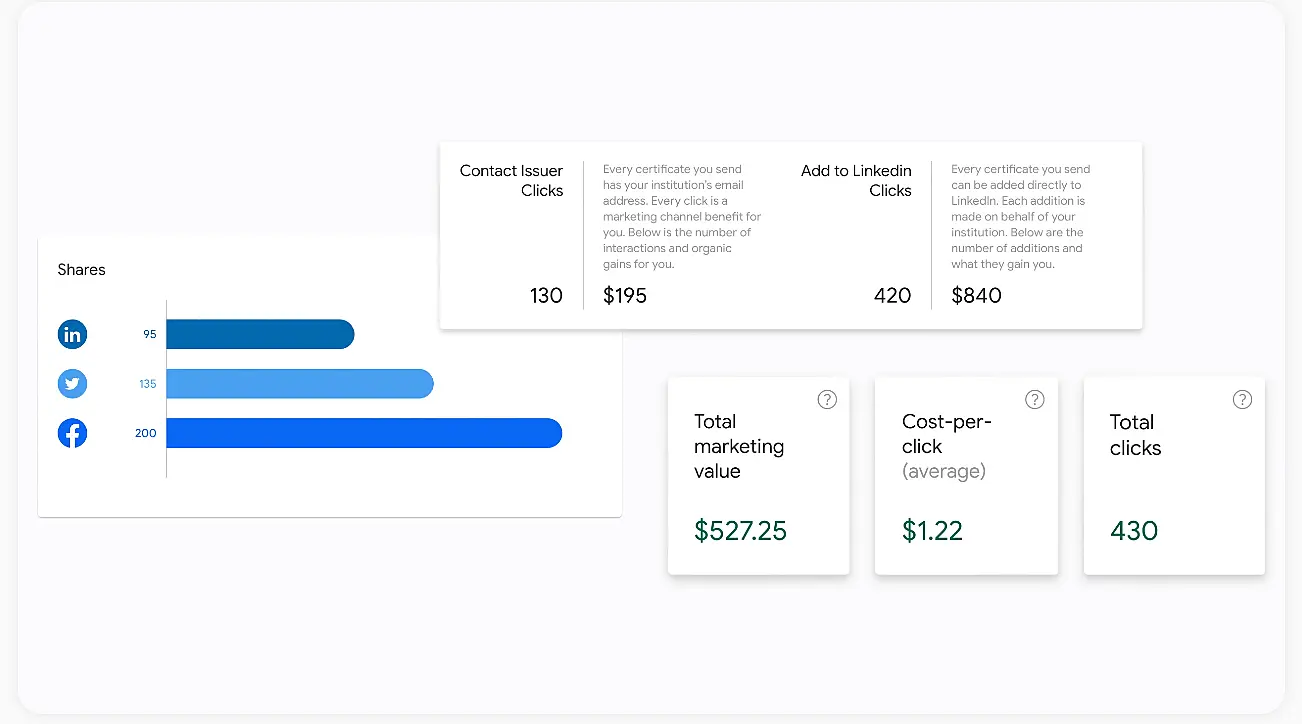Click the Contact Issuer Clicks heading
Image resolution: width=1302 pixels, height=724 pixels.
coord(511,180)
